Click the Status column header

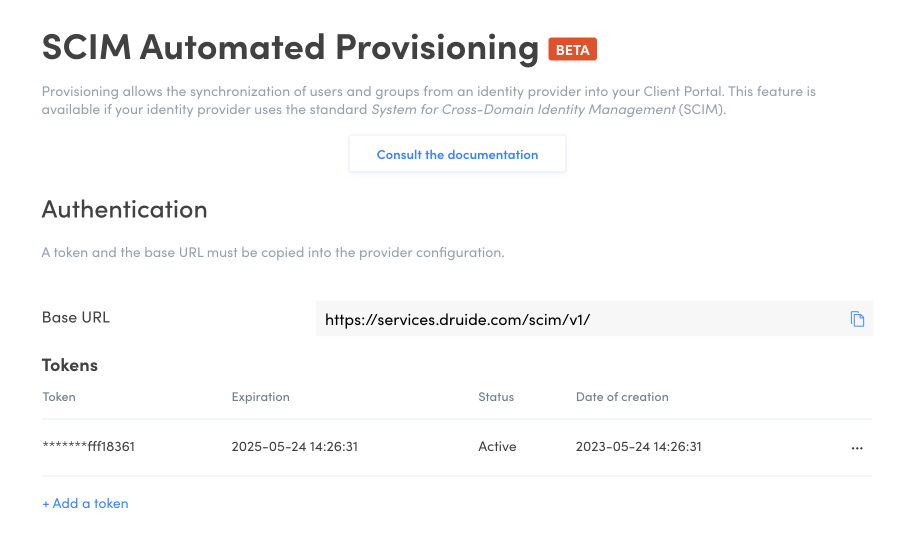[x=496, y=397]
